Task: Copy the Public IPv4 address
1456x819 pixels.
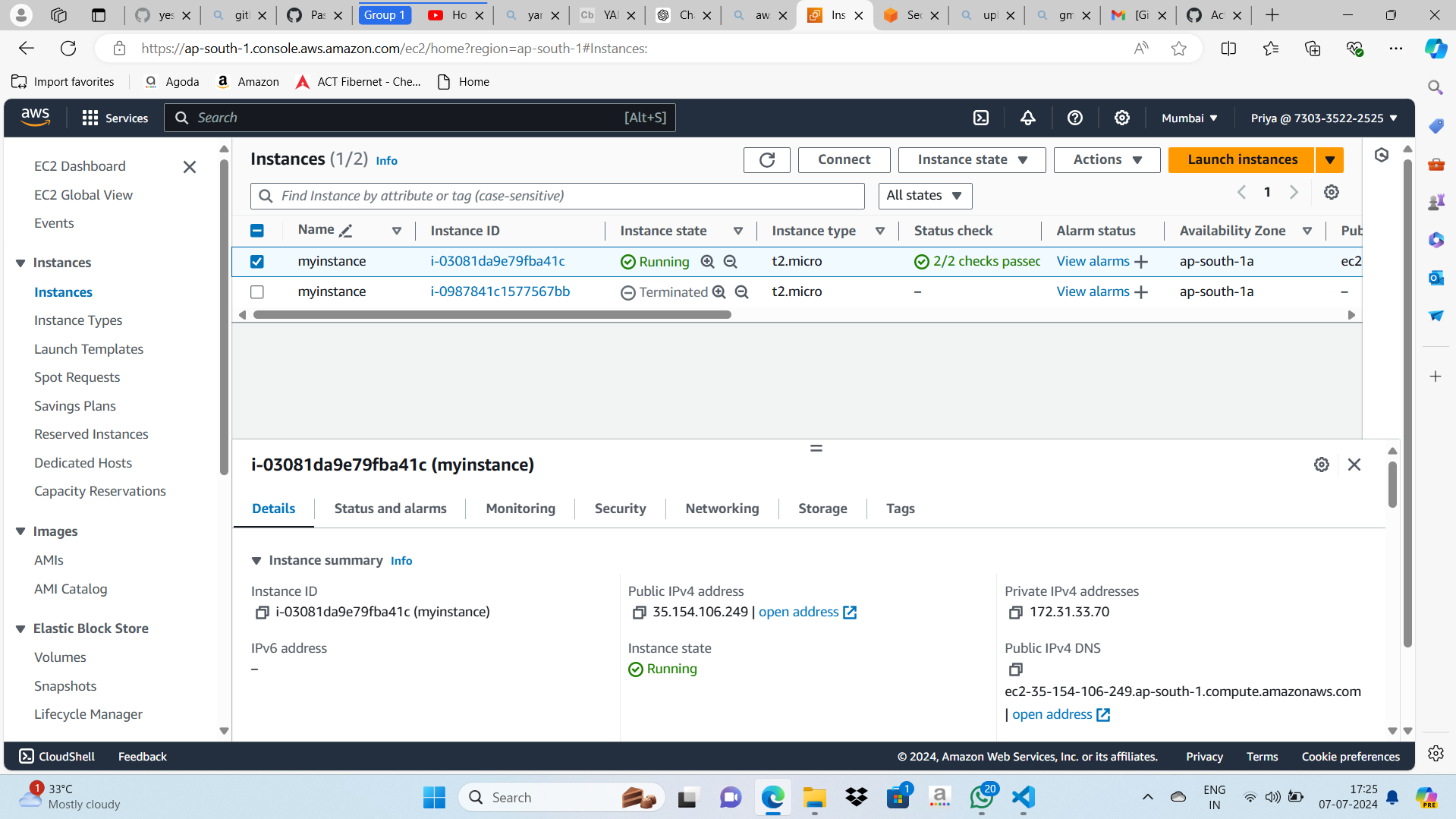Action: pos(640,613)
